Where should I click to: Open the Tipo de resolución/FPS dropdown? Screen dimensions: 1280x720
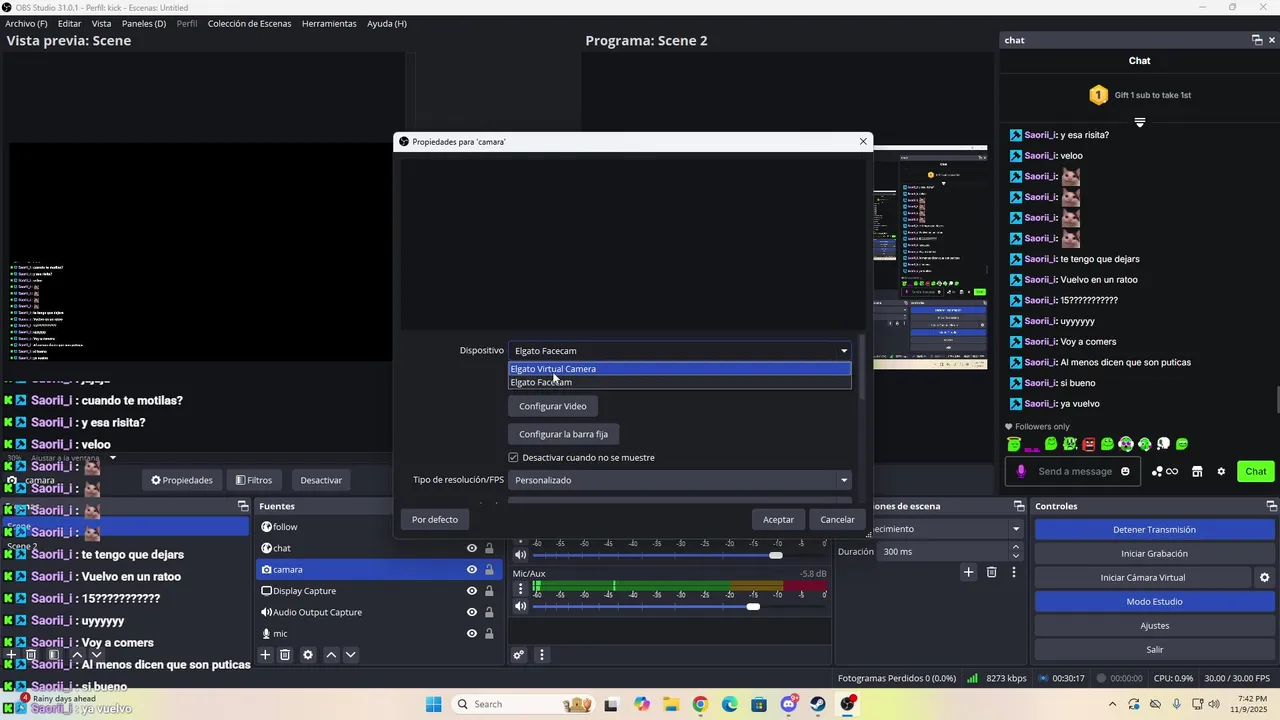click(680, 480)
